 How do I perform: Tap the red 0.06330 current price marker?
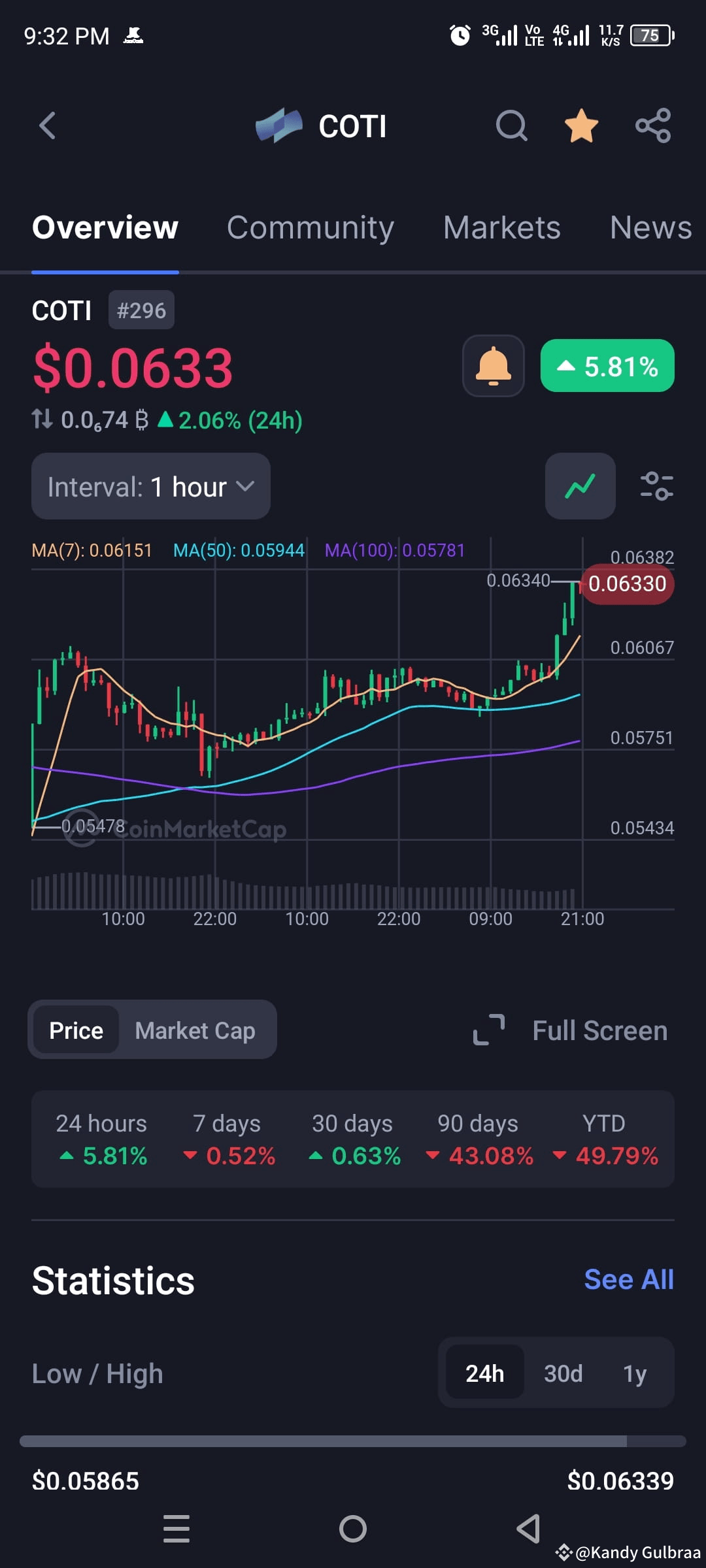pyautogui.click(x=628, y=583)
